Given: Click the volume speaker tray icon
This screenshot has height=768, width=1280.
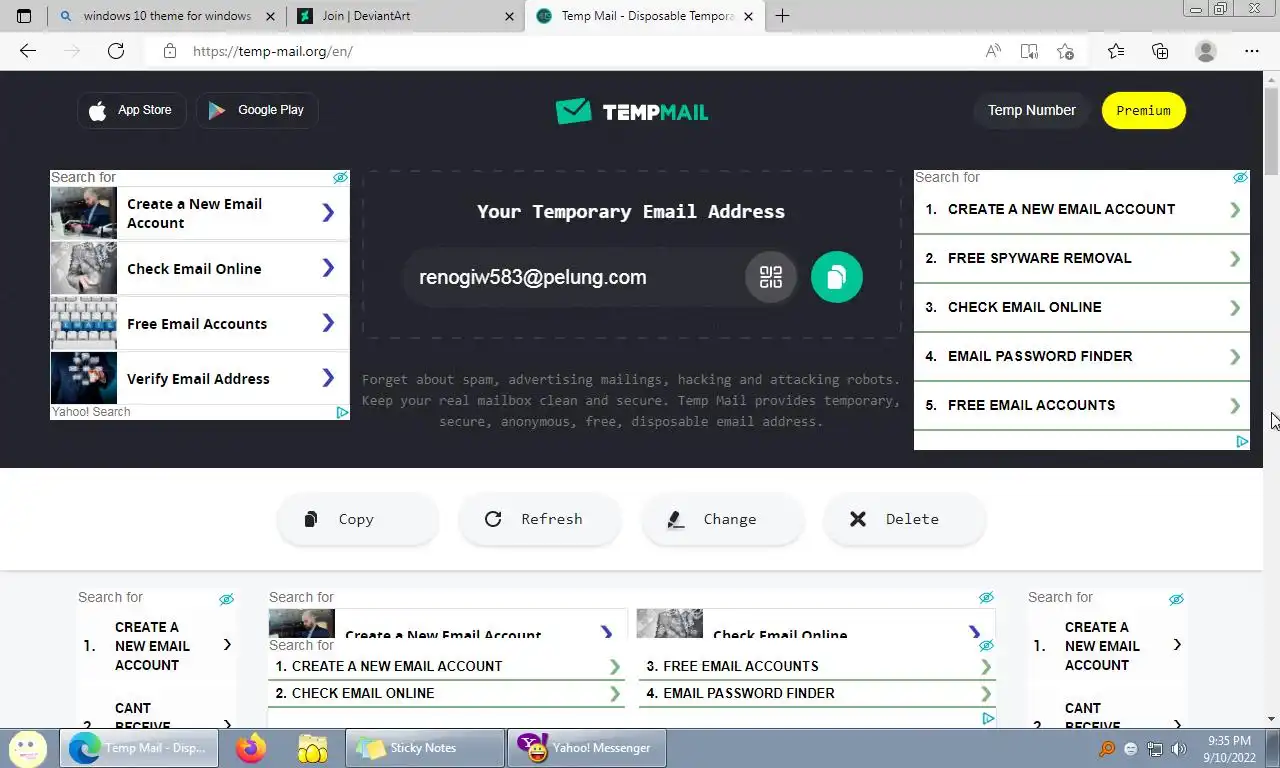Looking at the screenshot, I should (1179, 748).
